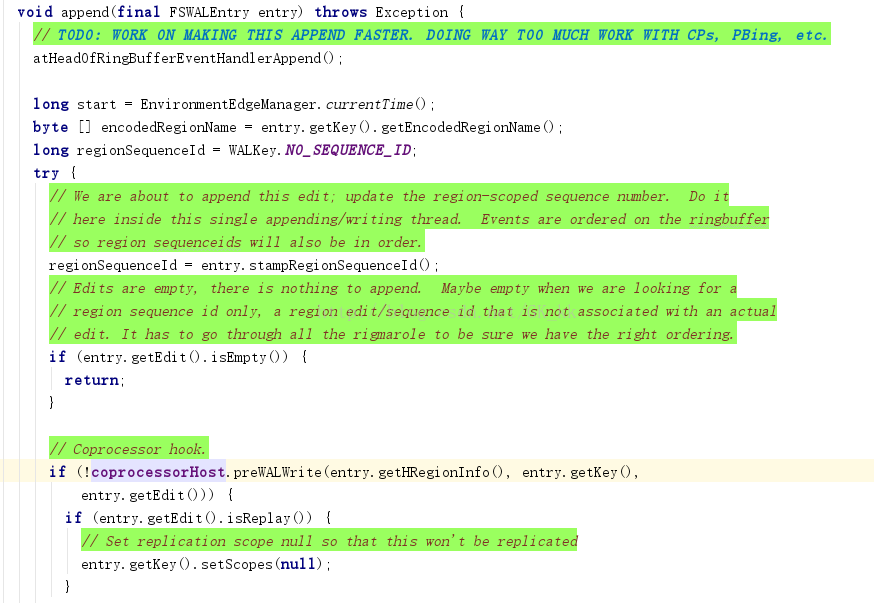This screenshot has height=603, width=874.
Task: Click the "throws" keyword in method signature
Action: click(341, 12)
